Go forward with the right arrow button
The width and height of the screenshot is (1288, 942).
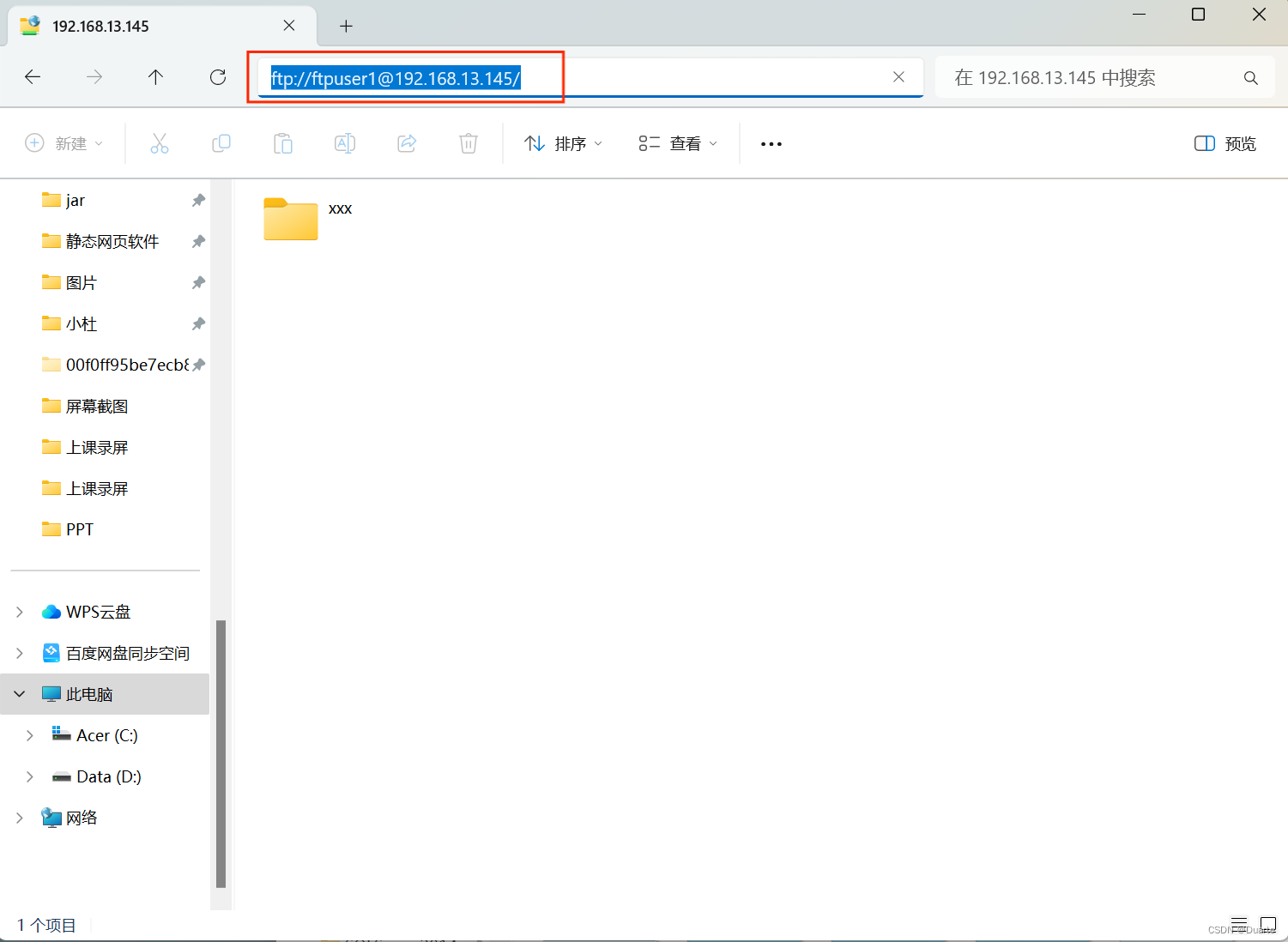[94, 77]
